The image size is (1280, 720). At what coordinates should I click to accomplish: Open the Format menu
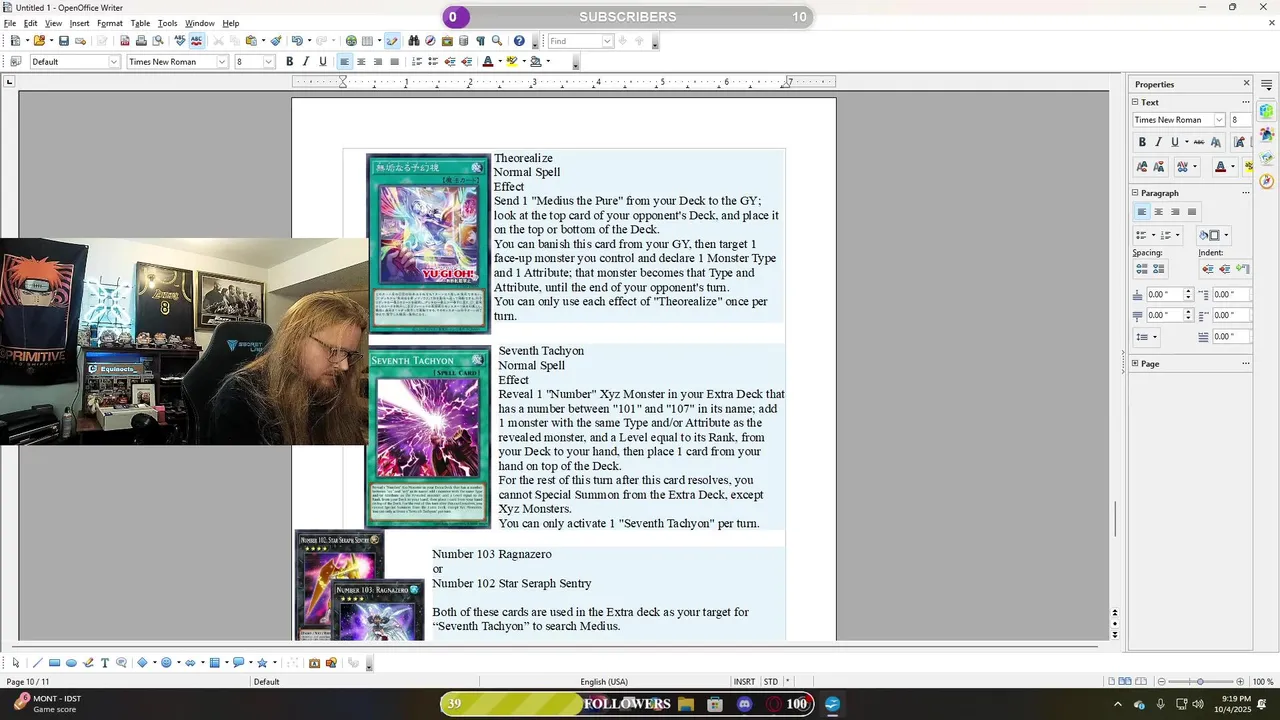(x=110, y=23)
